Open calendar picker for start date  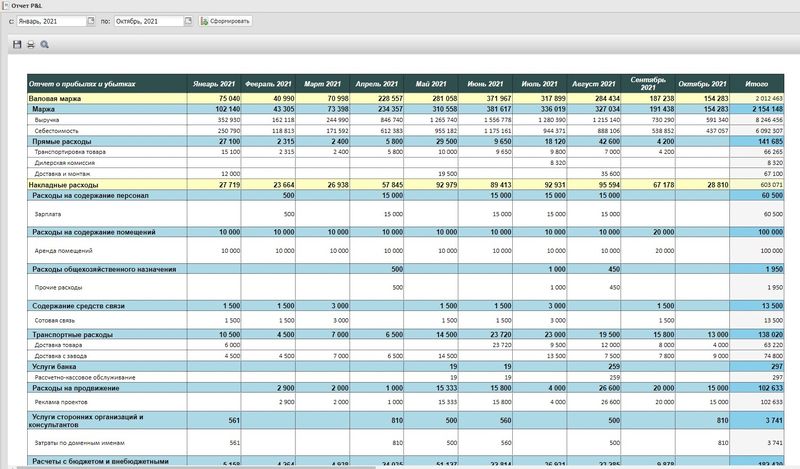coord(91,21)
